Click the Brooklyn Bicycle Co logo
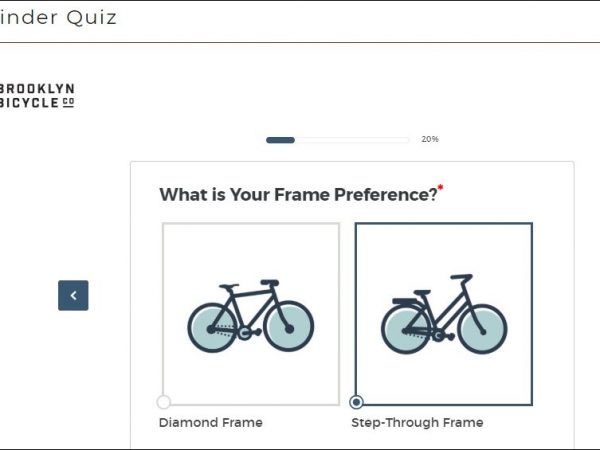Viewport: 600px width, 450px height. coord(37,95)
